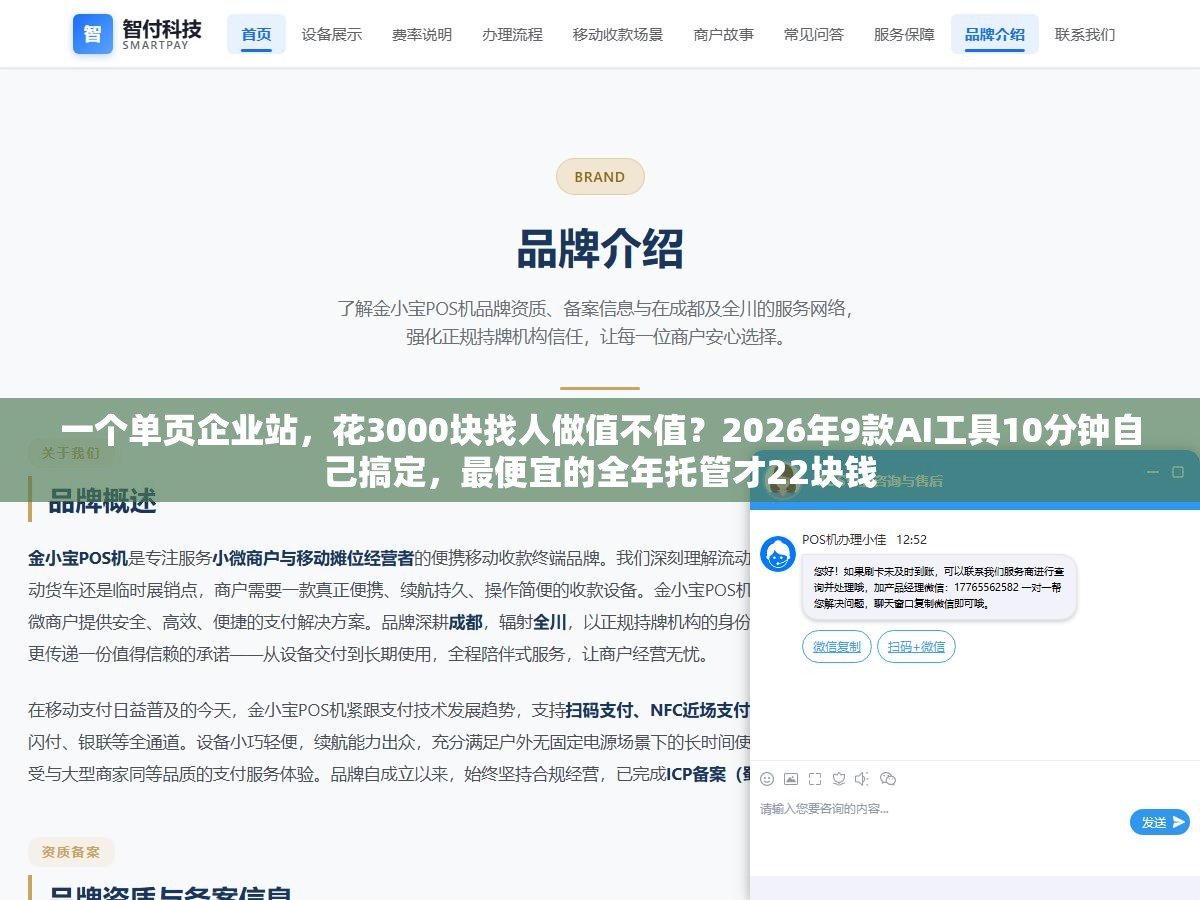Click the 微信复制 button in the chat
Screen dimensions: 1200x900
pyautogui.click(x=837, y=647)
